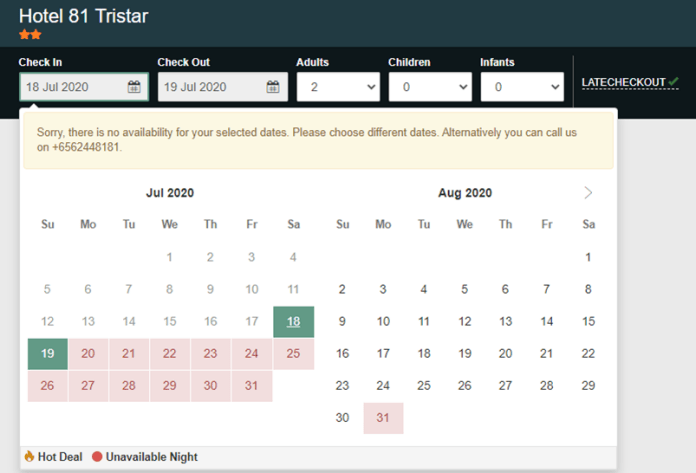This screenshot has width=696, height=473.
Task: Click the Hot Deal flame icon
Action: (30, 457)
